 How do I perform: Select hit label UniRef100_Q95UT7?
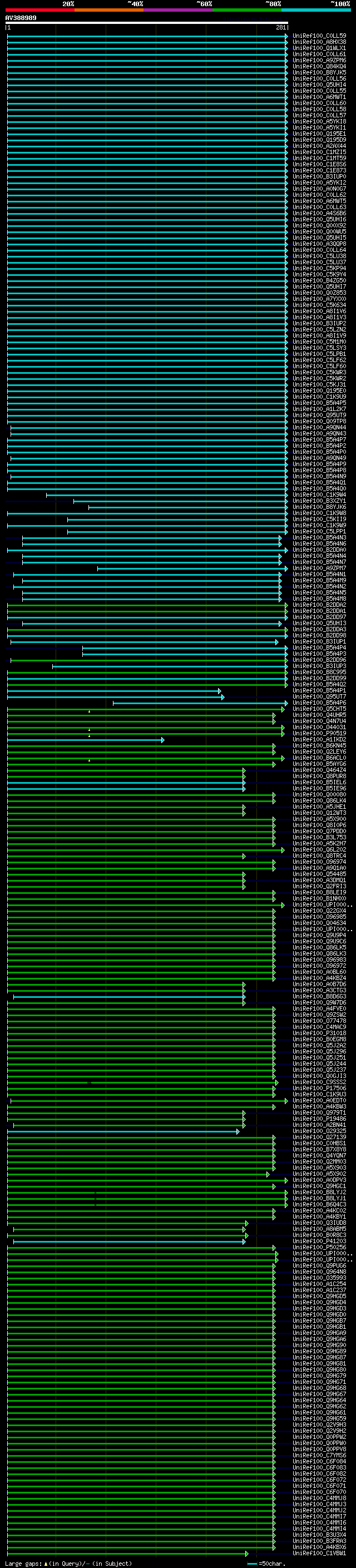(319, 698)
